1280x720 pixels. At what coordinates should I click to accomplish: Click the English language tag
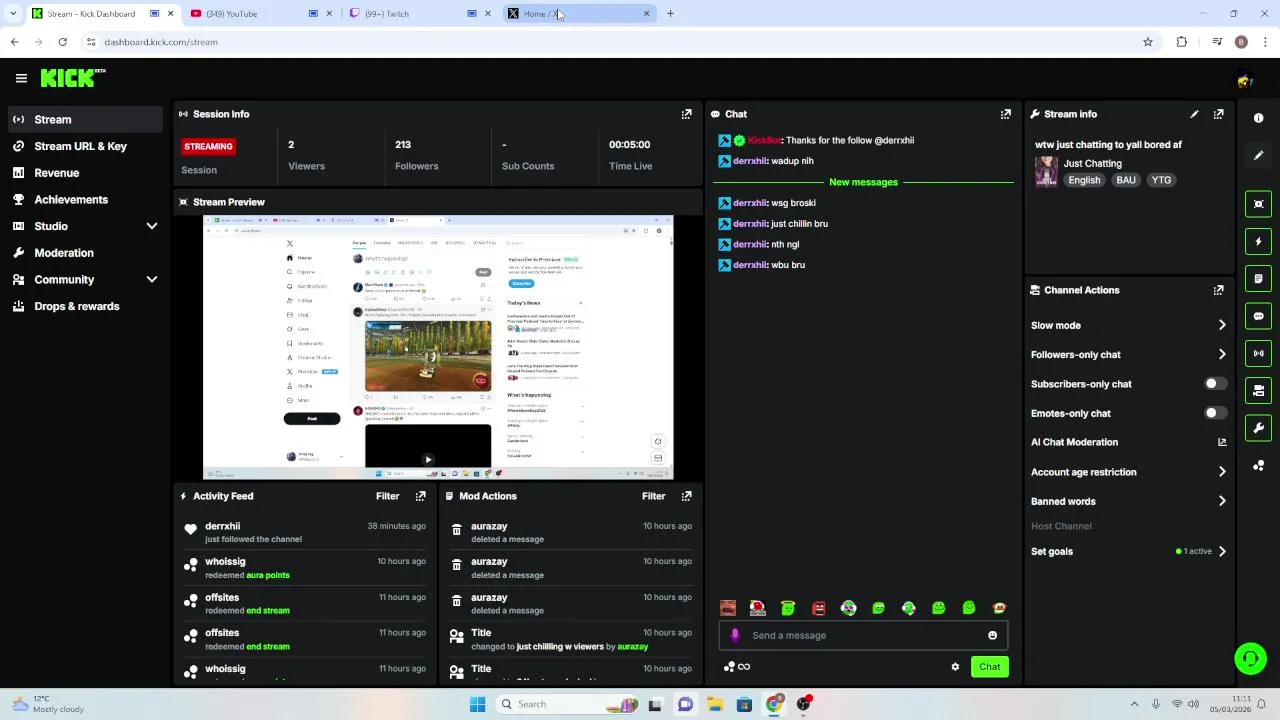(x=1084, y=180)
